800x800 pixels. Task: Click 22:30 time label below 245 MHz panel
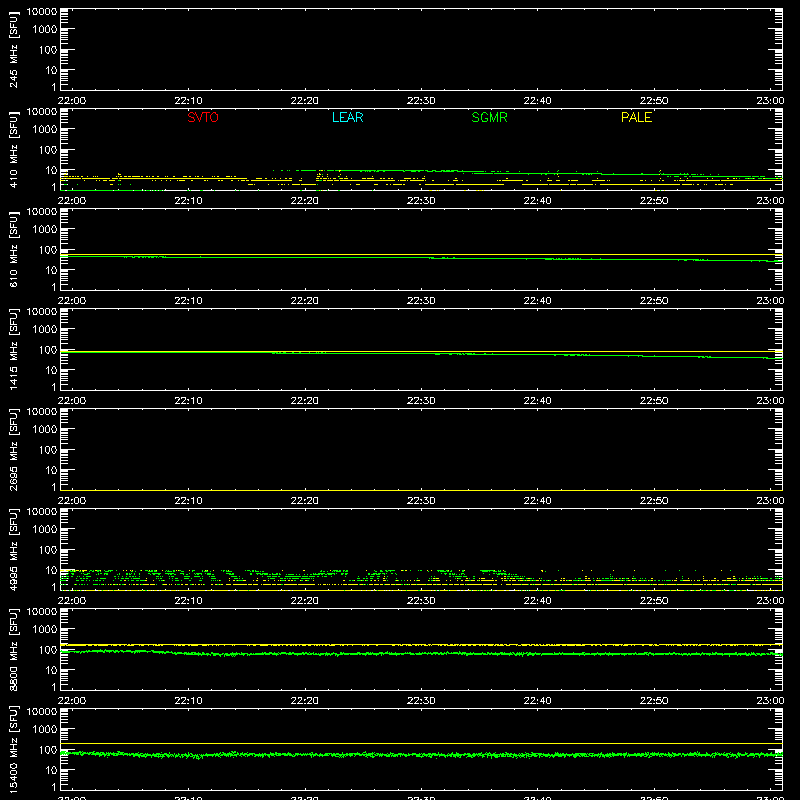point(421,101)
